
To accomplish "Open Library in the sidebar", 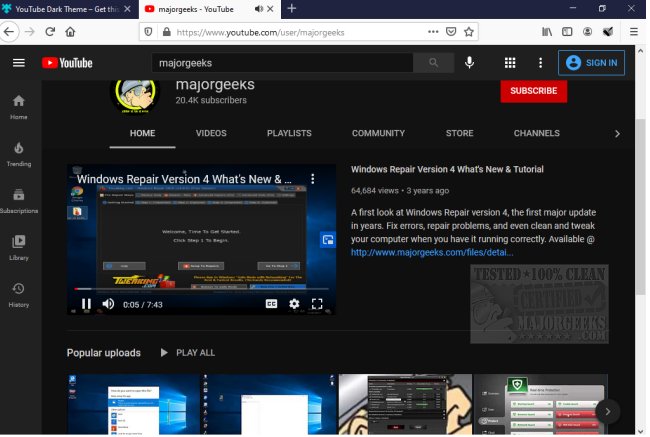I will (x=19, y=248).
